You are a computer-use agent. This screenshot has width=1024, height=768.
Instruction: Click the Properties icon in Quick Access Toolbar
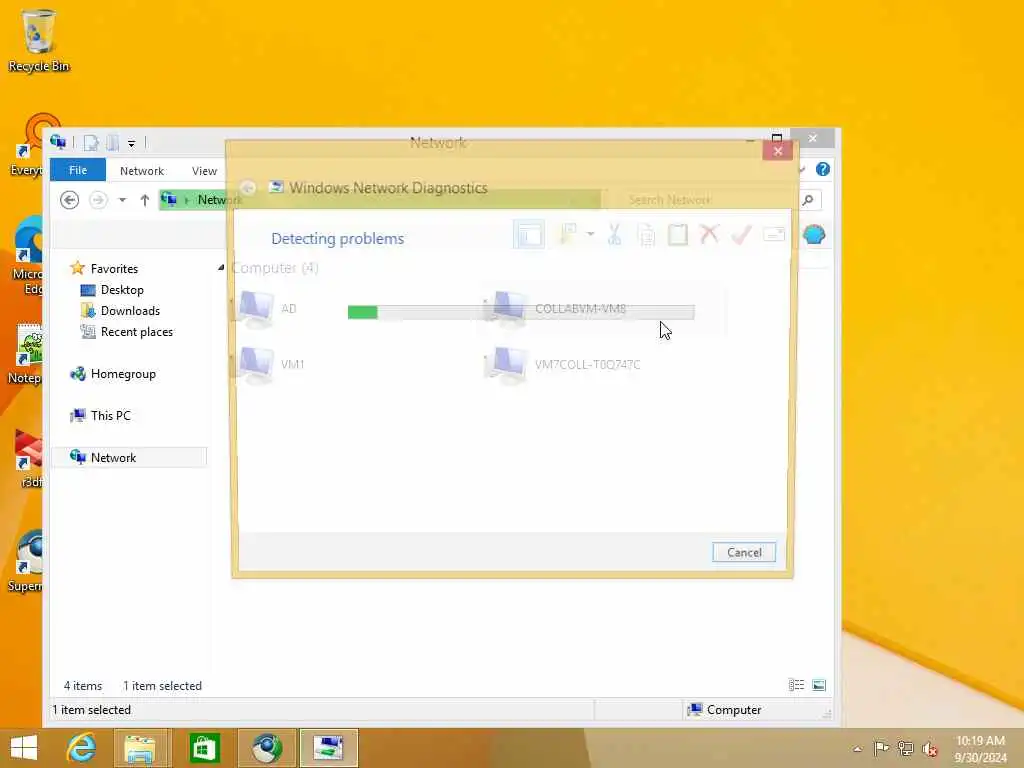(91, 142)
